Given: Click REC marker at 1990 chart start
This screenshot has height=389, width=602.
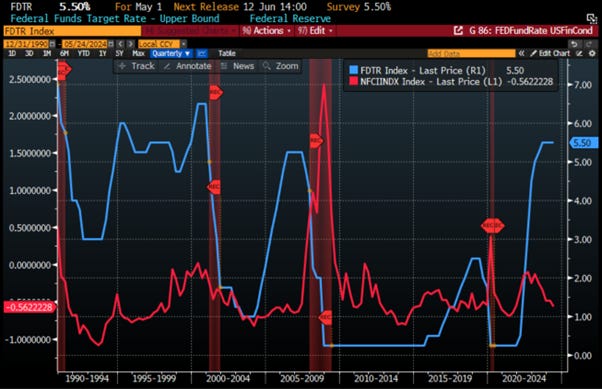Looking at the screenshot, I should [x=64, y=70].
